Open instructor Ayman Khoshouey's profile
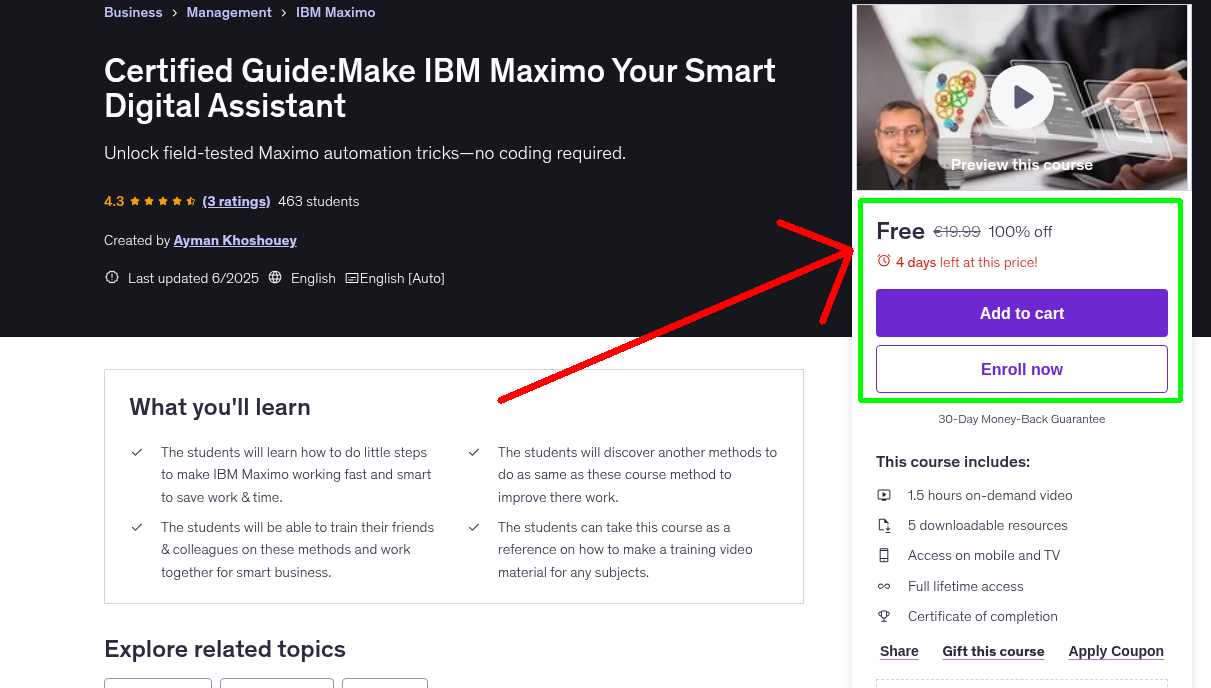1211x688 pixels. pos(235,240)
